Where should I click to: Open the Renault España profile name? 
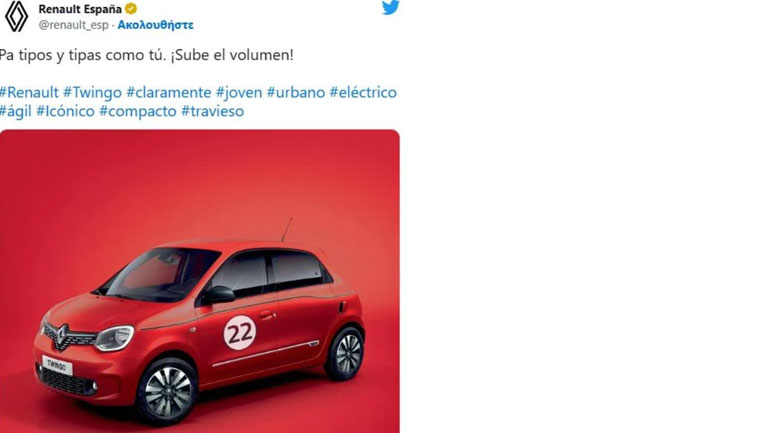click(x=80, y=9)
